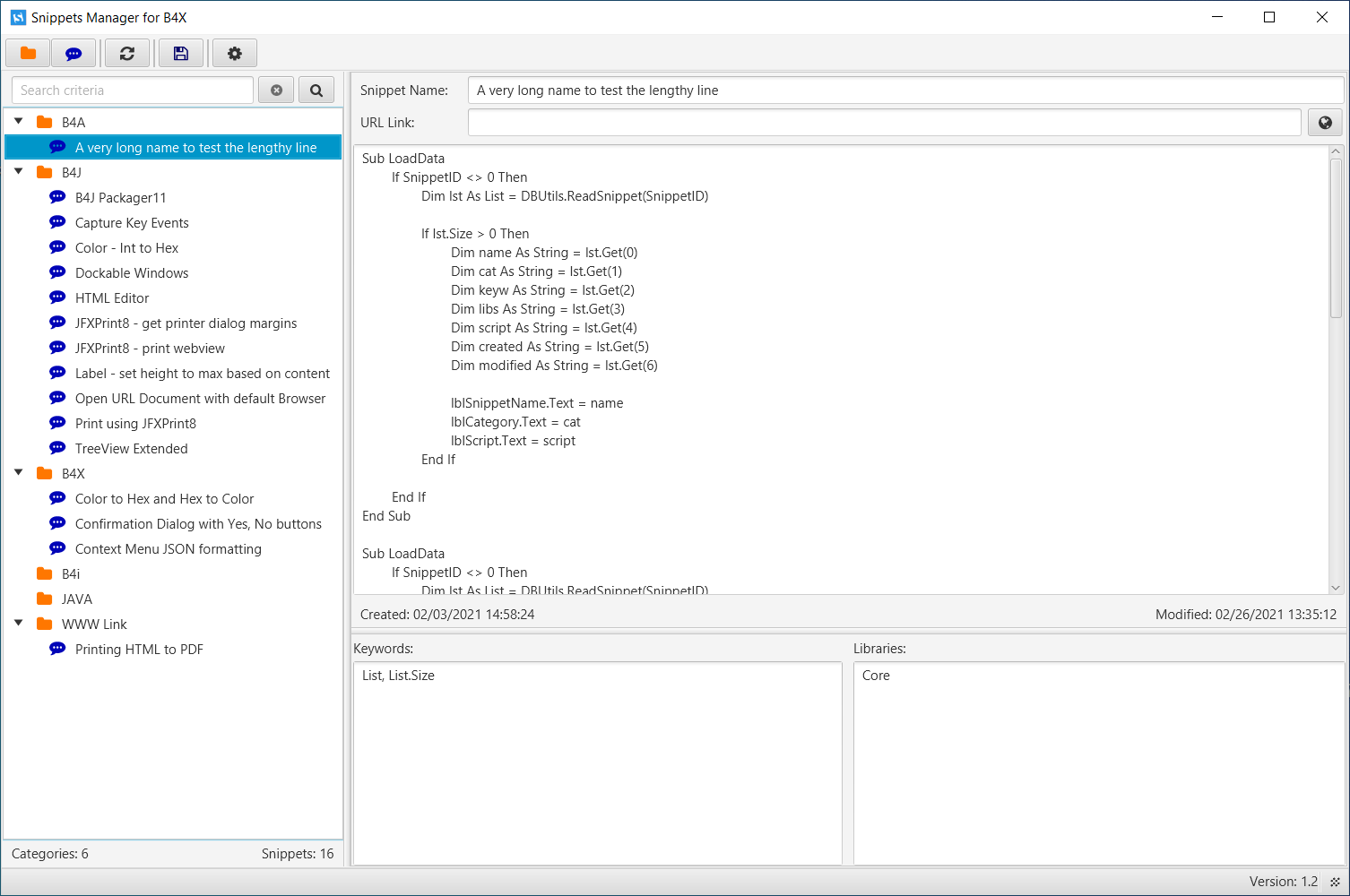Screen dimensions: 1350x896
Task: Click the WWW Link folder icon
Action: [44, 624]
